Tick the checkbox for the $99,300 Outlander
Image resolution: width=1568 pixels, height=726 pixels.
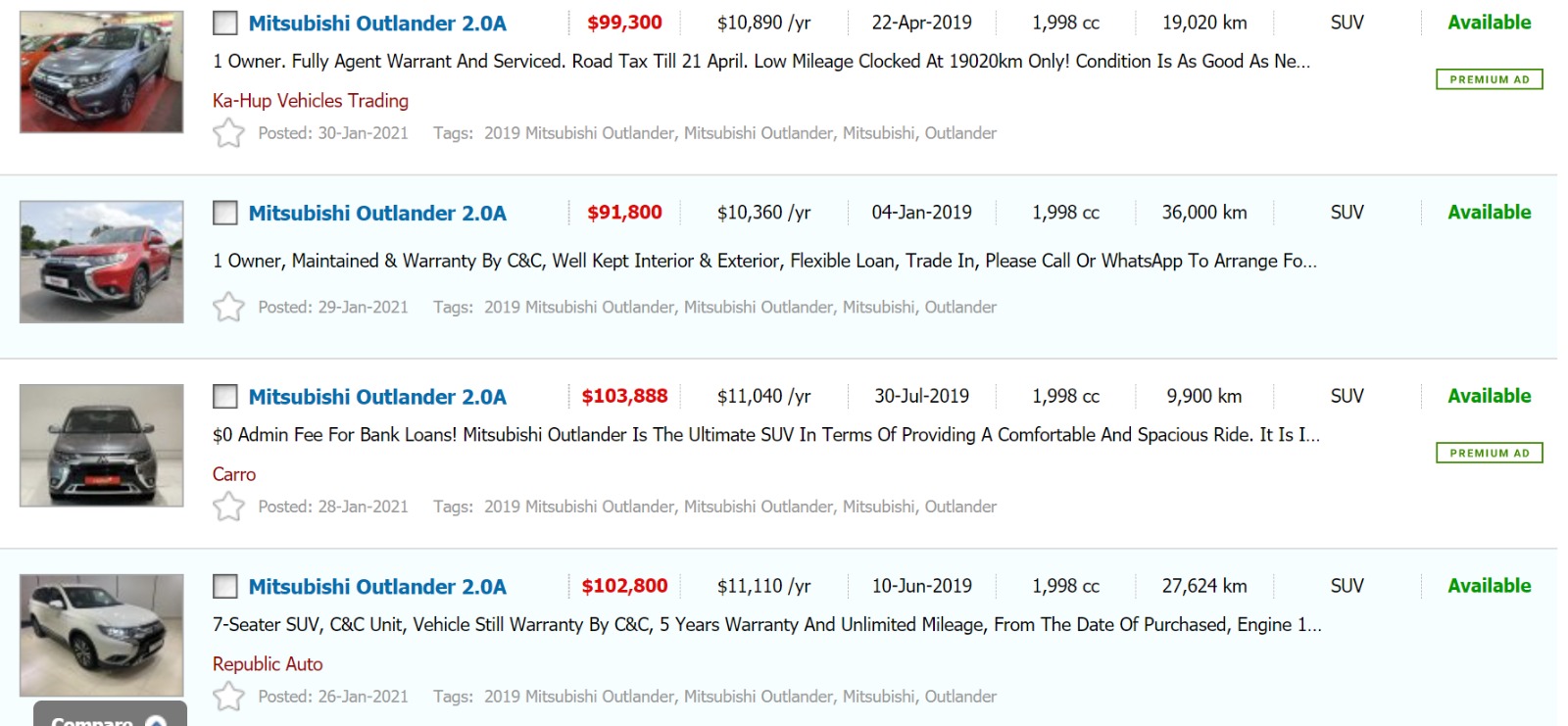225,23
